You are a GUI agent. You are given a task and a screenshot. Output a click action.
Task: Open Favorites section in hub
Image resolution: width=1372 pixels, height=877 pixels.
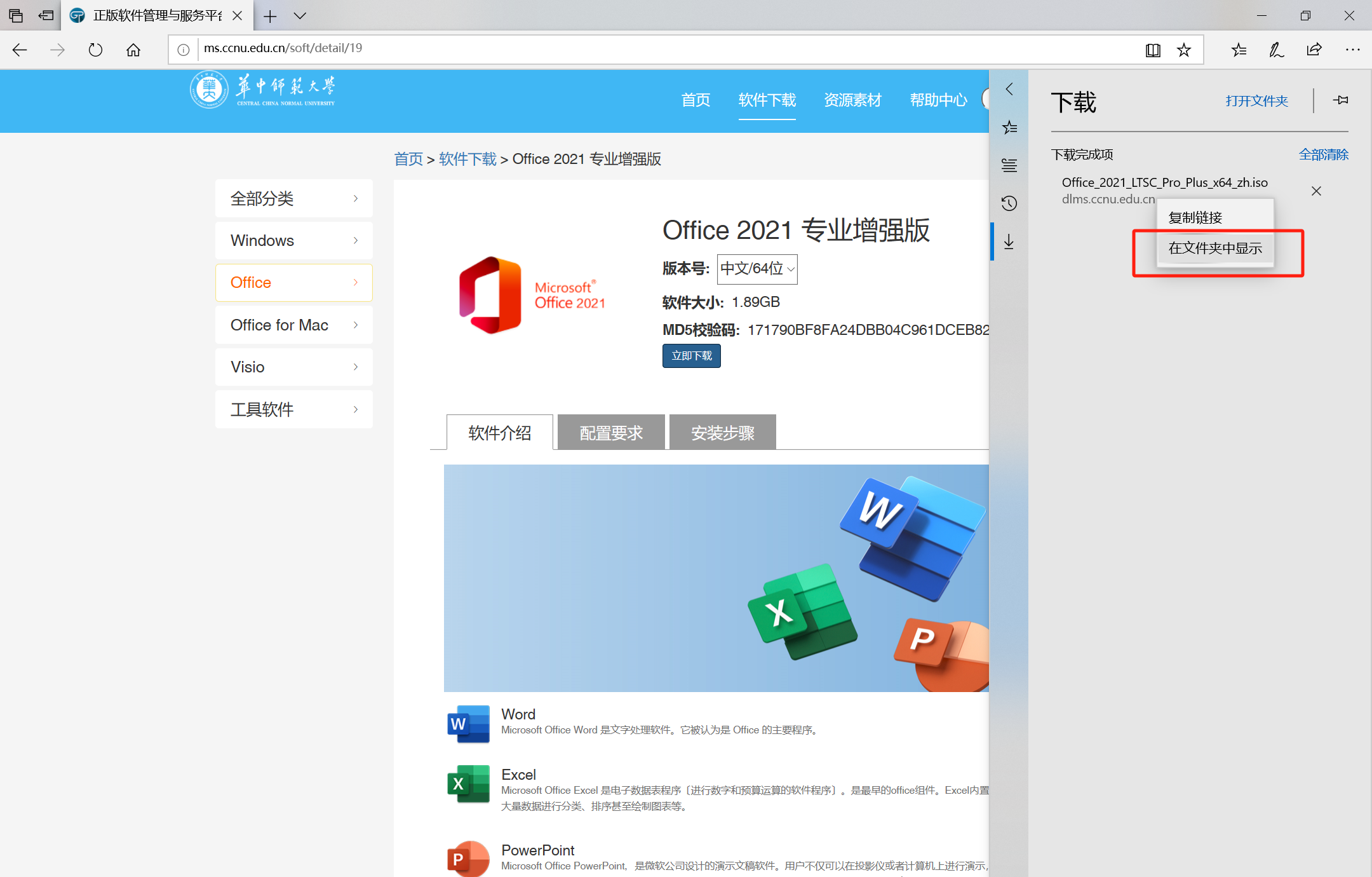pyautogui.click(x=1009, y=127)
